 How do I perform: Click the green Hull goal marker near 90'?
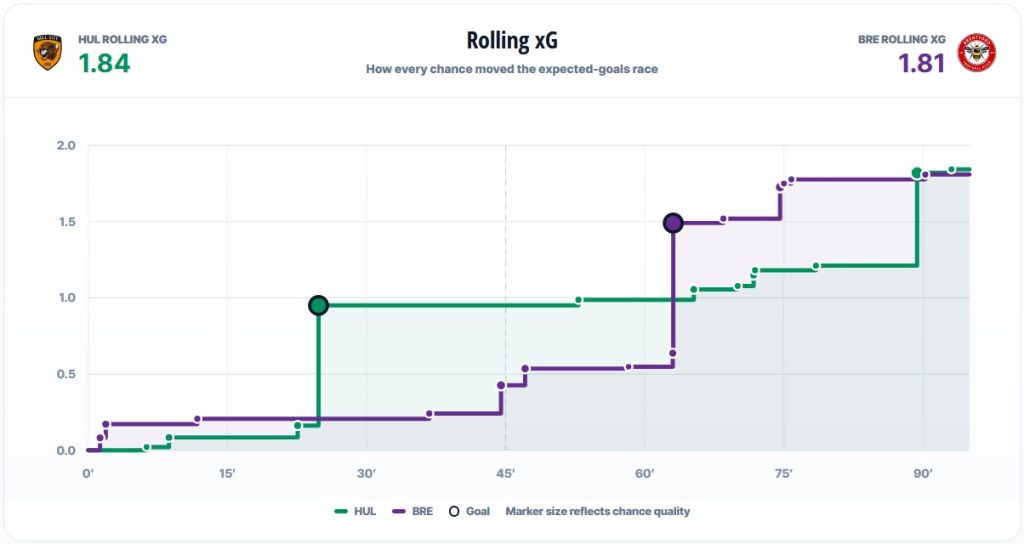coord(917,174)
